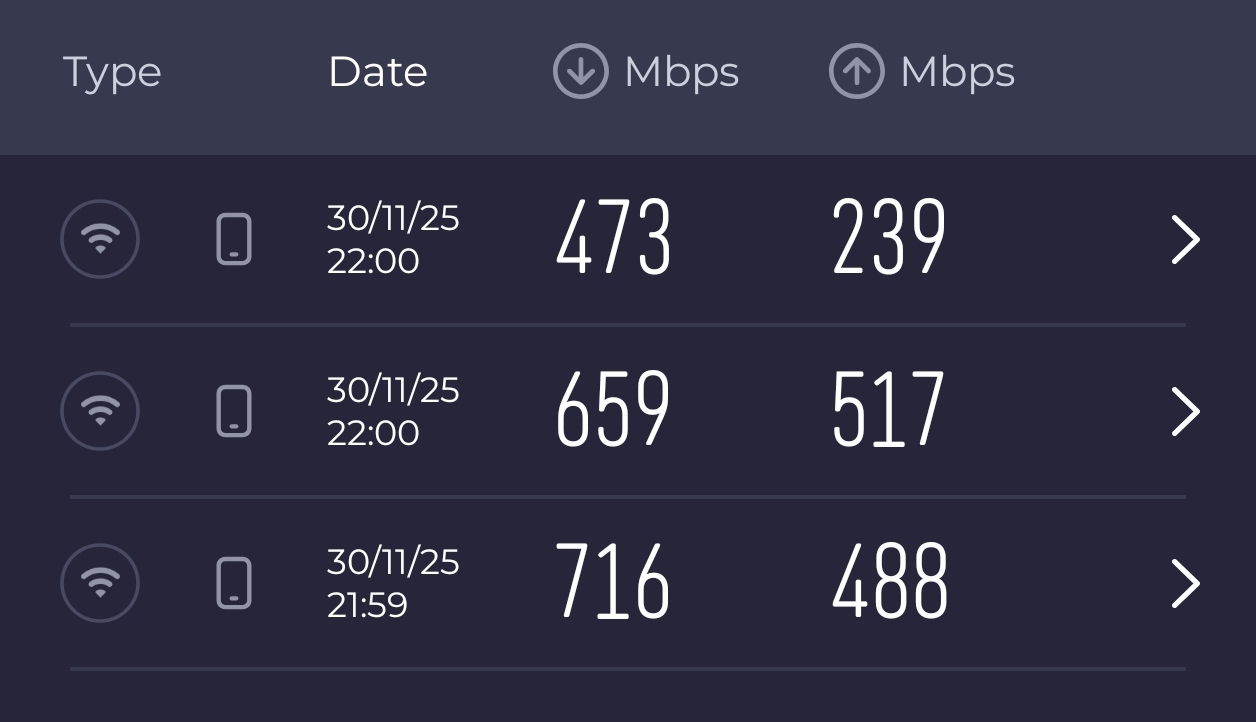
Task: Select the 517 upload speed value
Action: [888, 410]
